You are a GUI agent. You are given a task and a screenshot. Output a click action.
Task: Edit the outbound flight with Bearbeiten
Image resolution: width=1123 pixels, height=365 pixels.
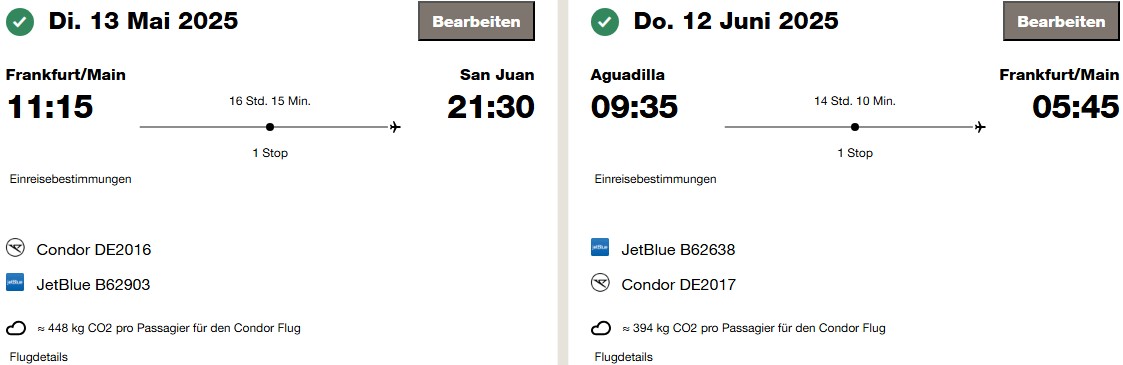(x=476, y=21)
